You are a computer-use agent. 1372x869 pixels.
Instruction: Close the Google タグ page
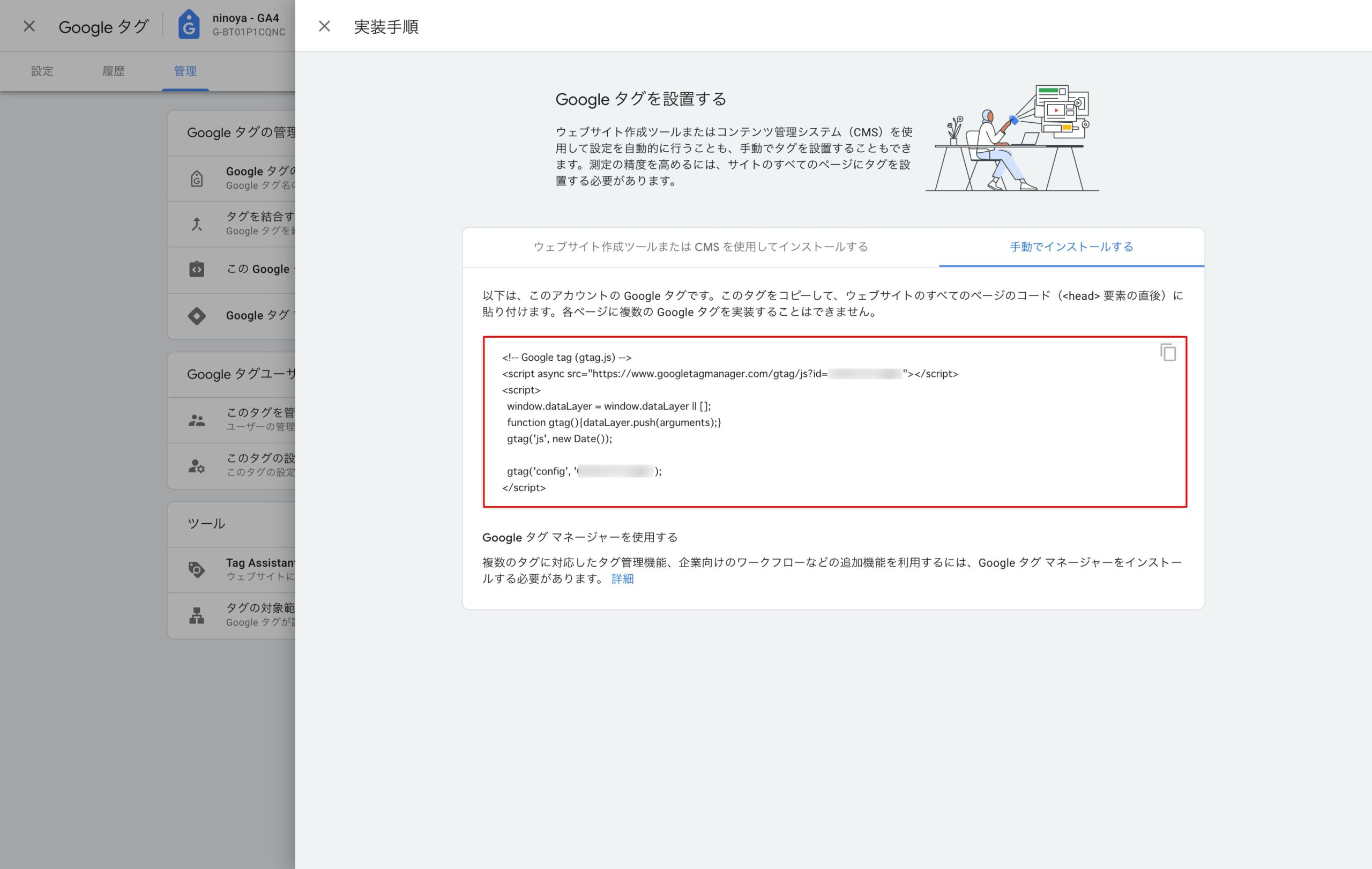[29, 26]
